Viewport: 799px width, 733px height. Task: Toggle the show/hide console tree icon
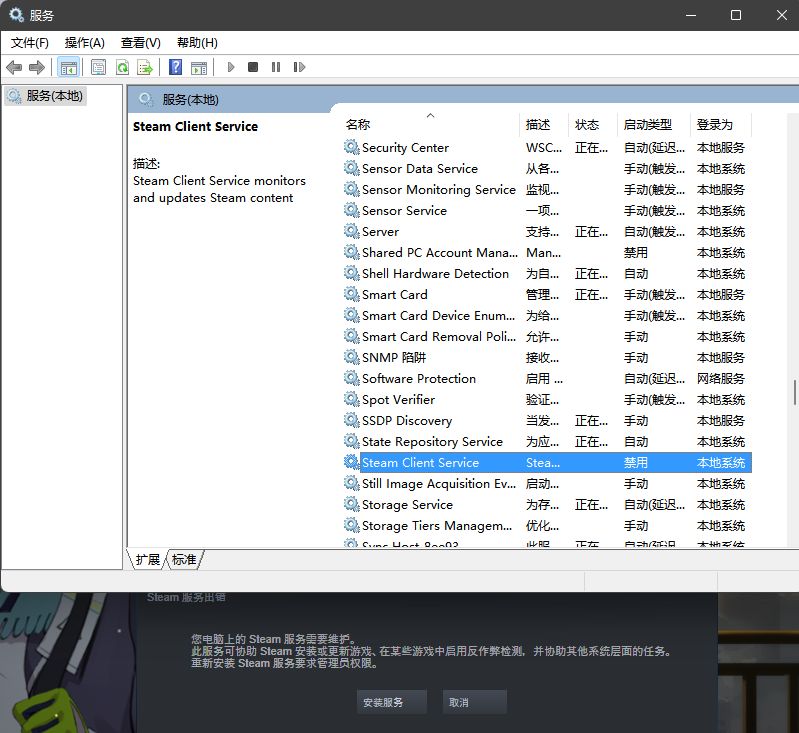click(x=68, y=67)
